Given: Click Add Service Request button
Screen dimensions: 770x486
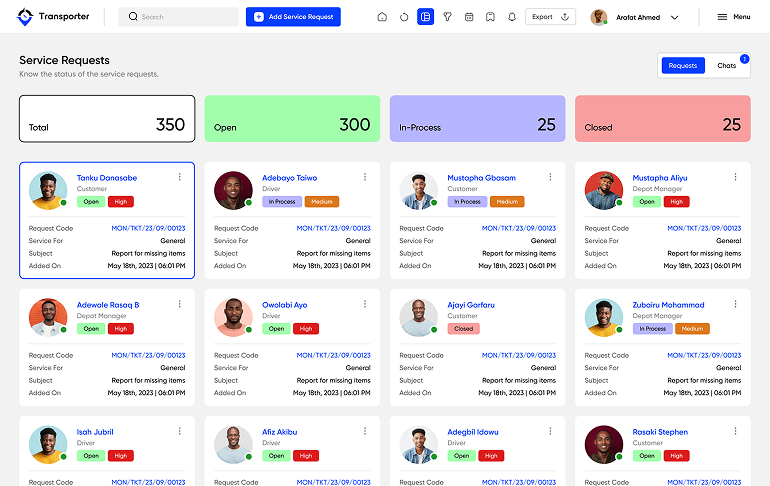Looking at the screenshot, I should [293, 17].
